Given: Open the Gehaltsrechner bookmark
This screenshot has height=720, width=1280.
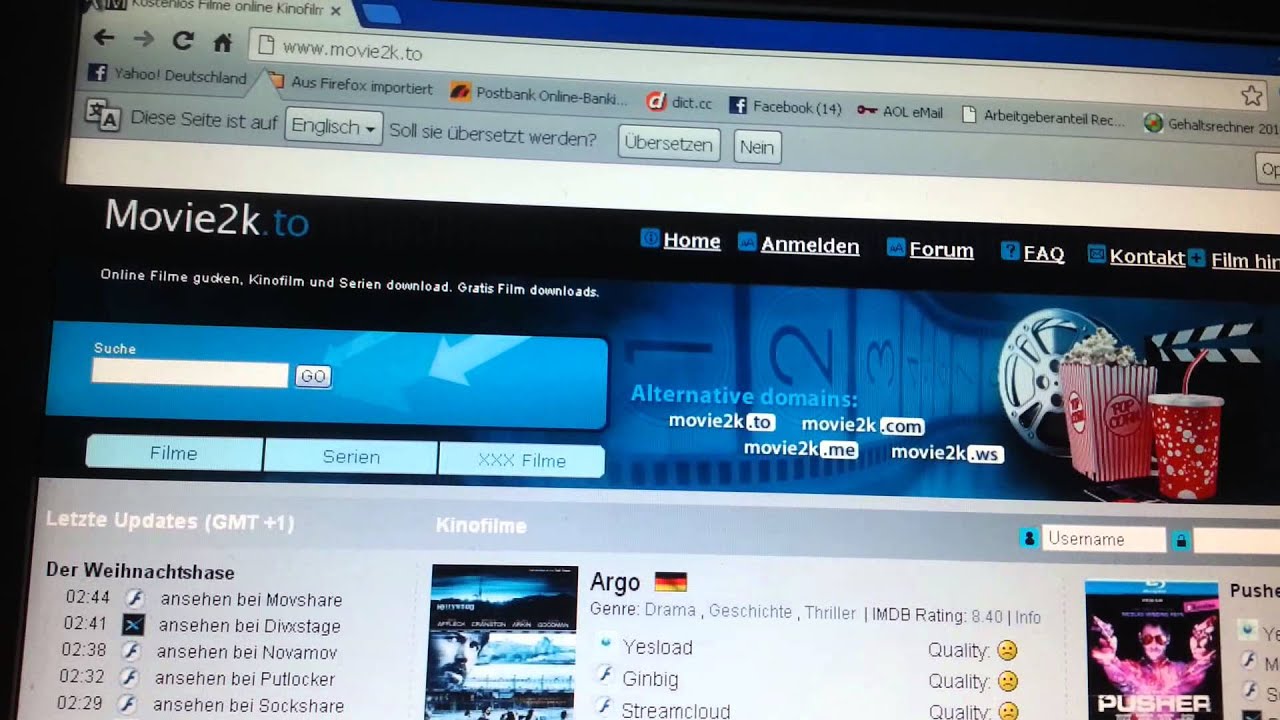Looking at the screenshot, I should (x=1211, y=125).
